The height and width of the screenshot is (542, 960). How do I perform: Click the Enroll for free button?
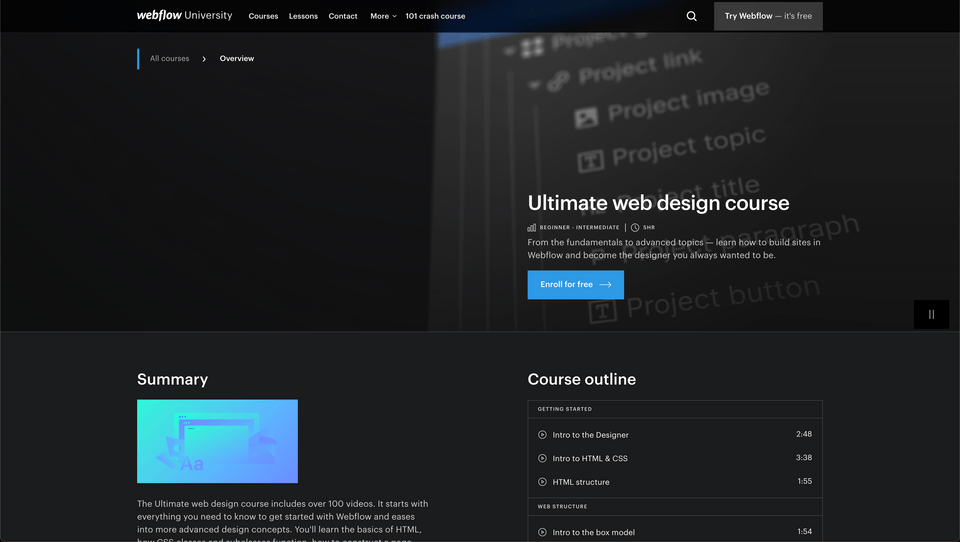click(x=576, y=285)
